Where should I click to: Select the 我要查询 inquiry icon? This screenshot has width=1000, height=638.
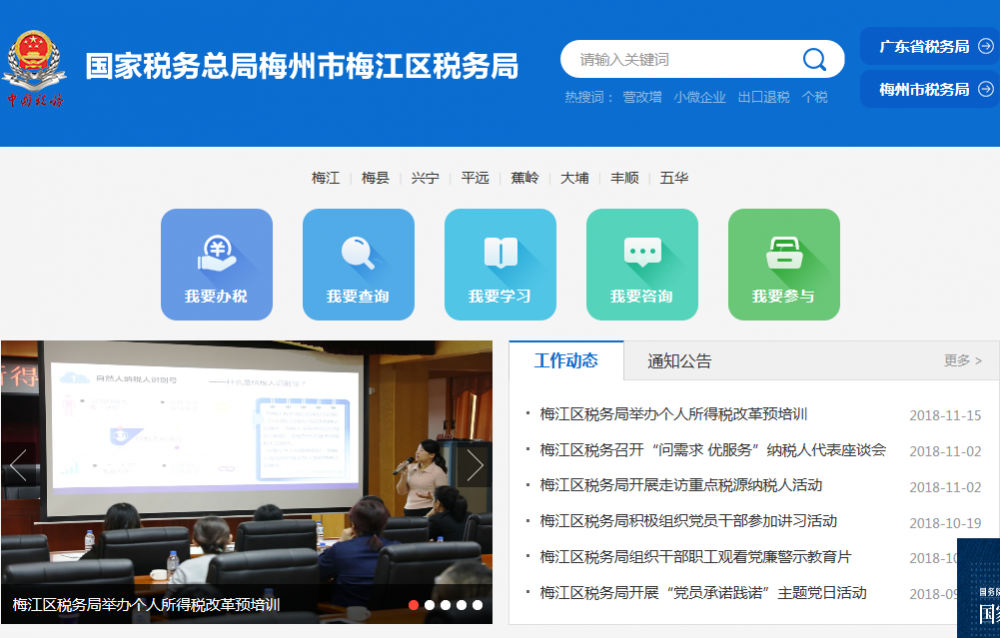pos(359,263)
